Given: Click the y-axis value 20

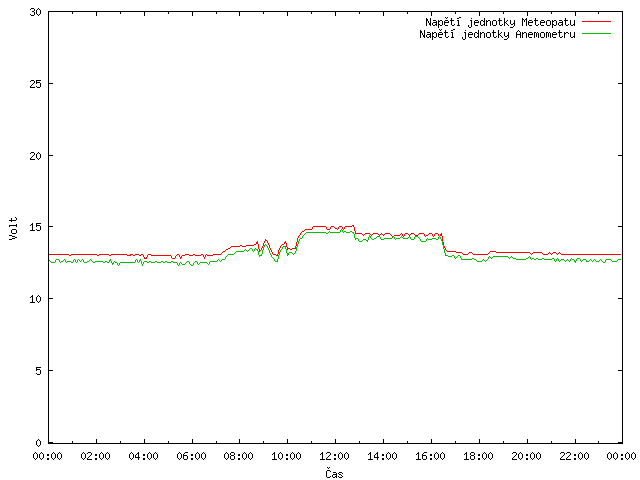Looking at the screenshot, I should coord(36,156).
